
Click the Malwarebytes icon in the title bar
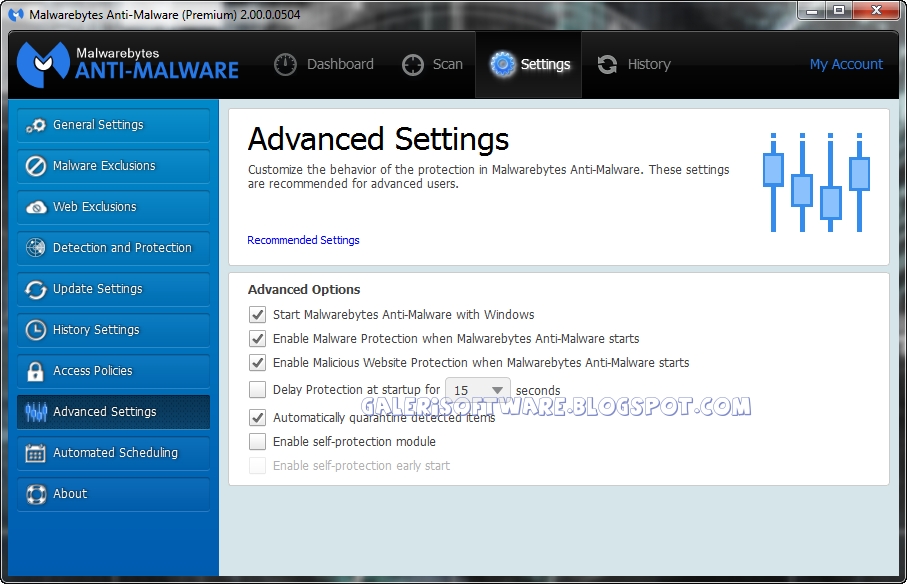point(16,14)
